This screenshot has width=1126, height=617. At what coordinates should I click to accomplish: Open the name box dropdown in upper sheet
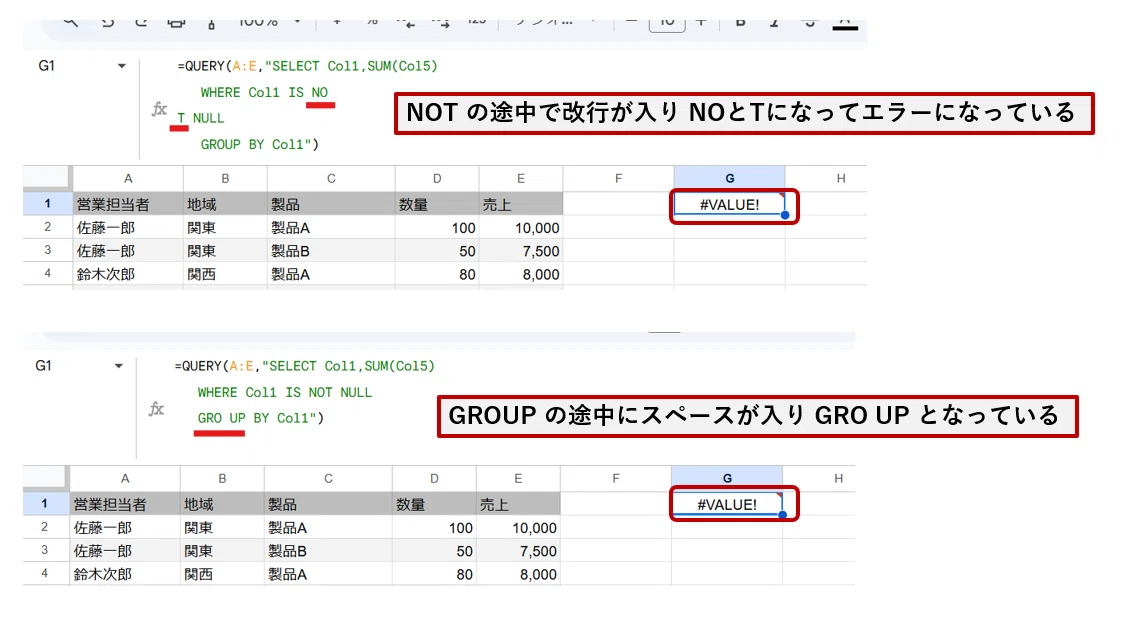(121, 66)
